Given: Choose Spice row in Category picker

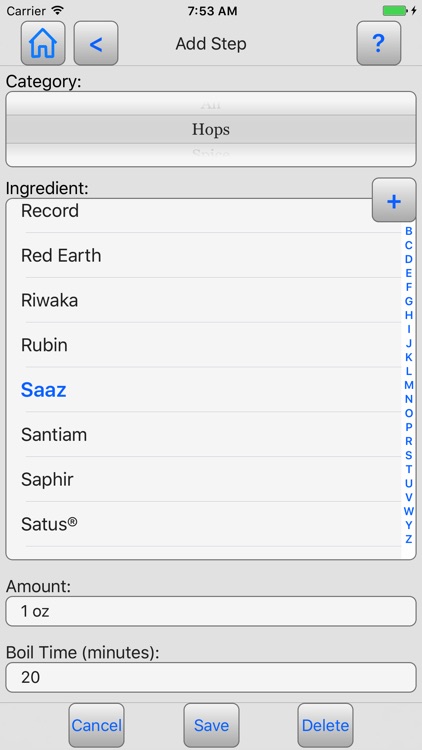Looking at the screenshot, I should [x=211, y=154].
